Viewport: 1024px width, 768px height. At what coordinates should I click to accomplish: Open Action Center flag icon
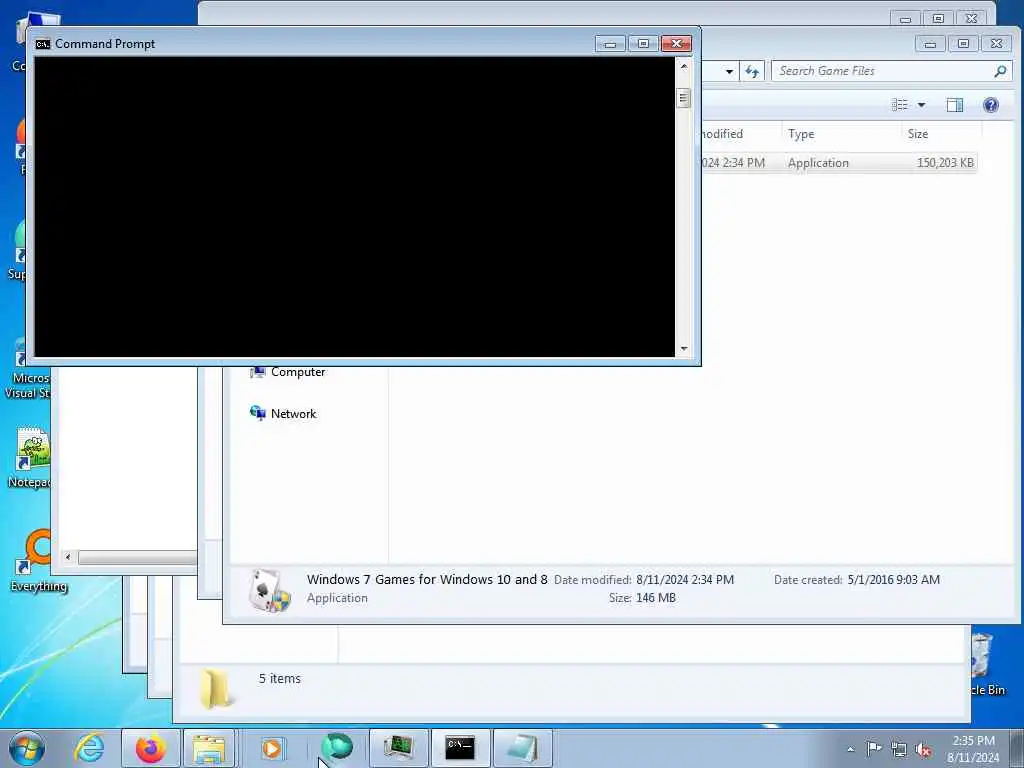click(x=874, y=749)
